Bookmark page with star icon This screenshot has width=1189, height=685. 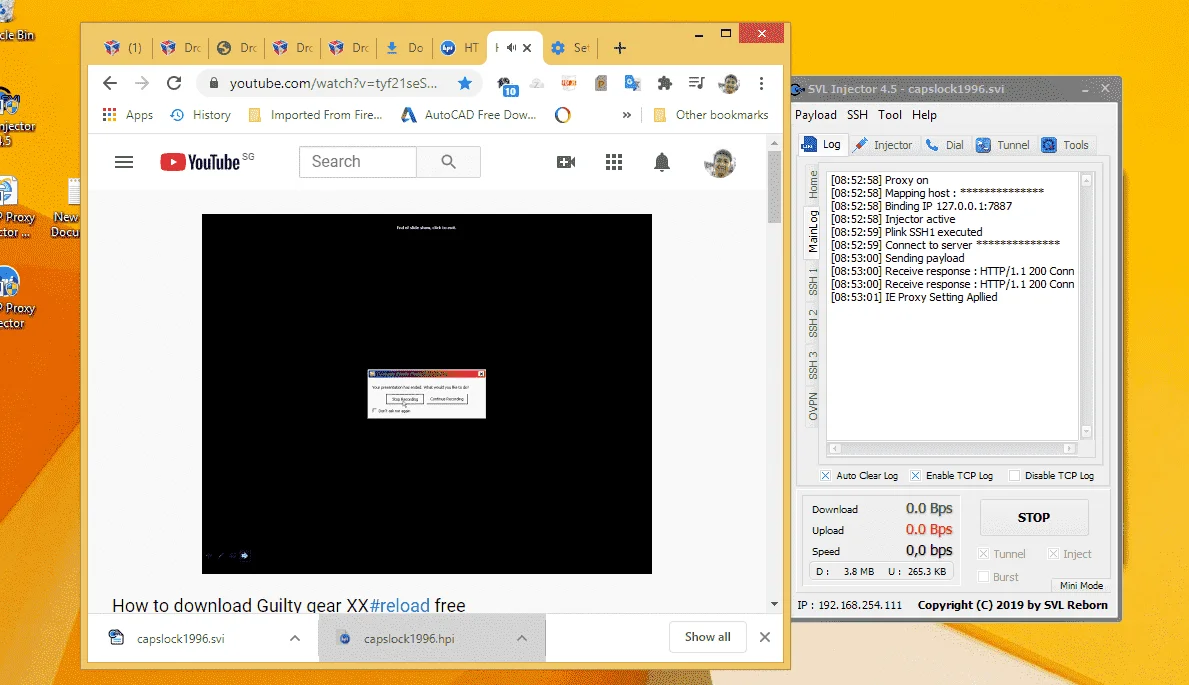[465, 83]
